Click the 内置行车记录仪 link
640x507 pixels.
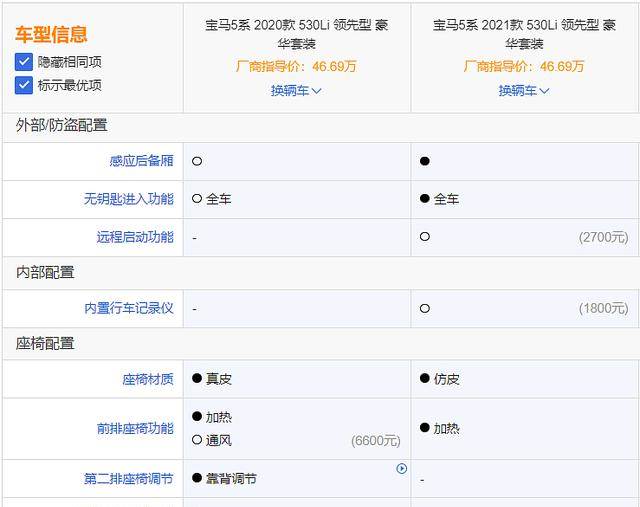pyautogui.click(x=129, y=309)
